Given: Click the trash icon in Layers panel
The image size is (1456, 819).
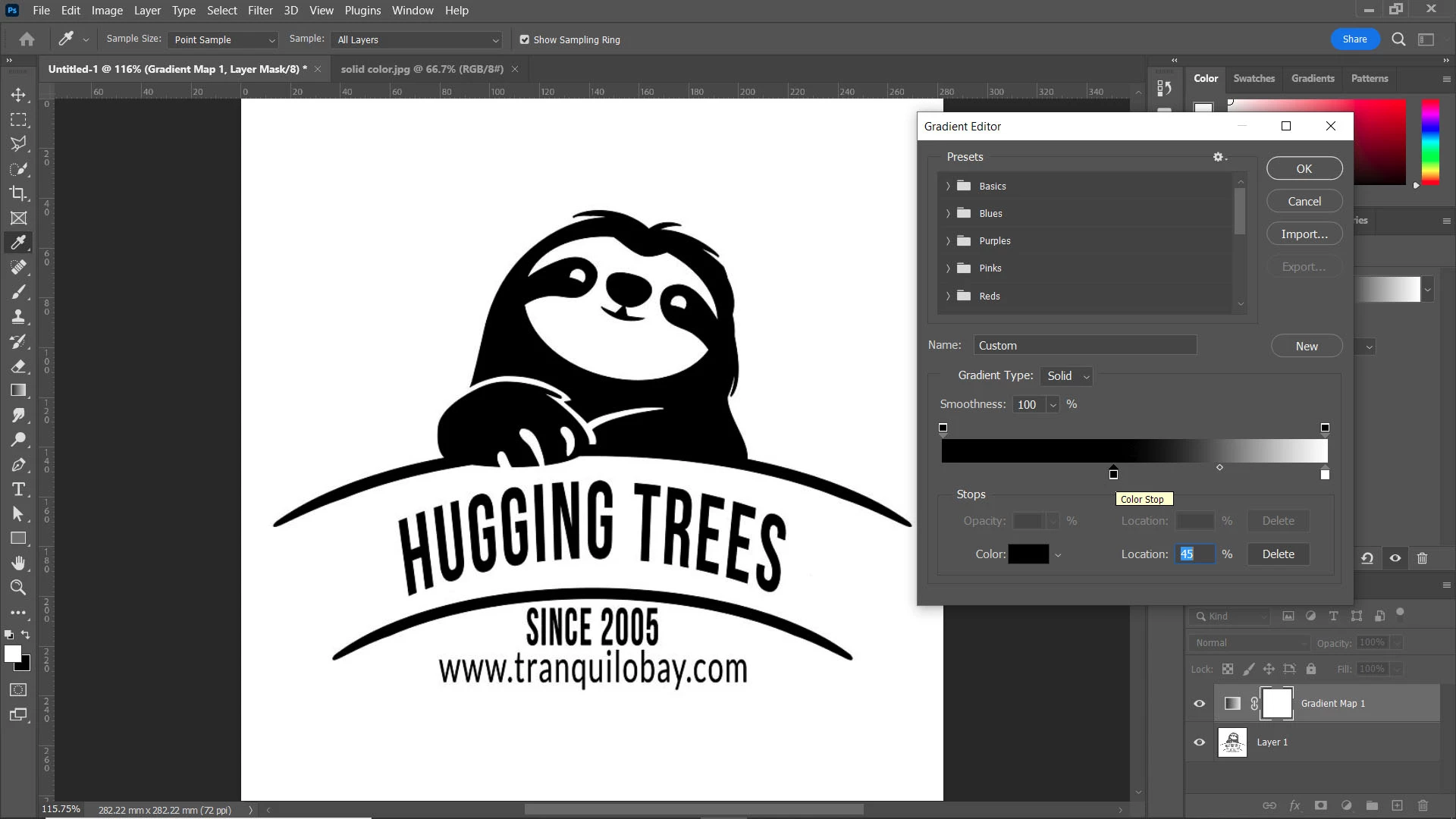Looking at the screenshot, I should pyautogui.click(x=1423, y=805).
